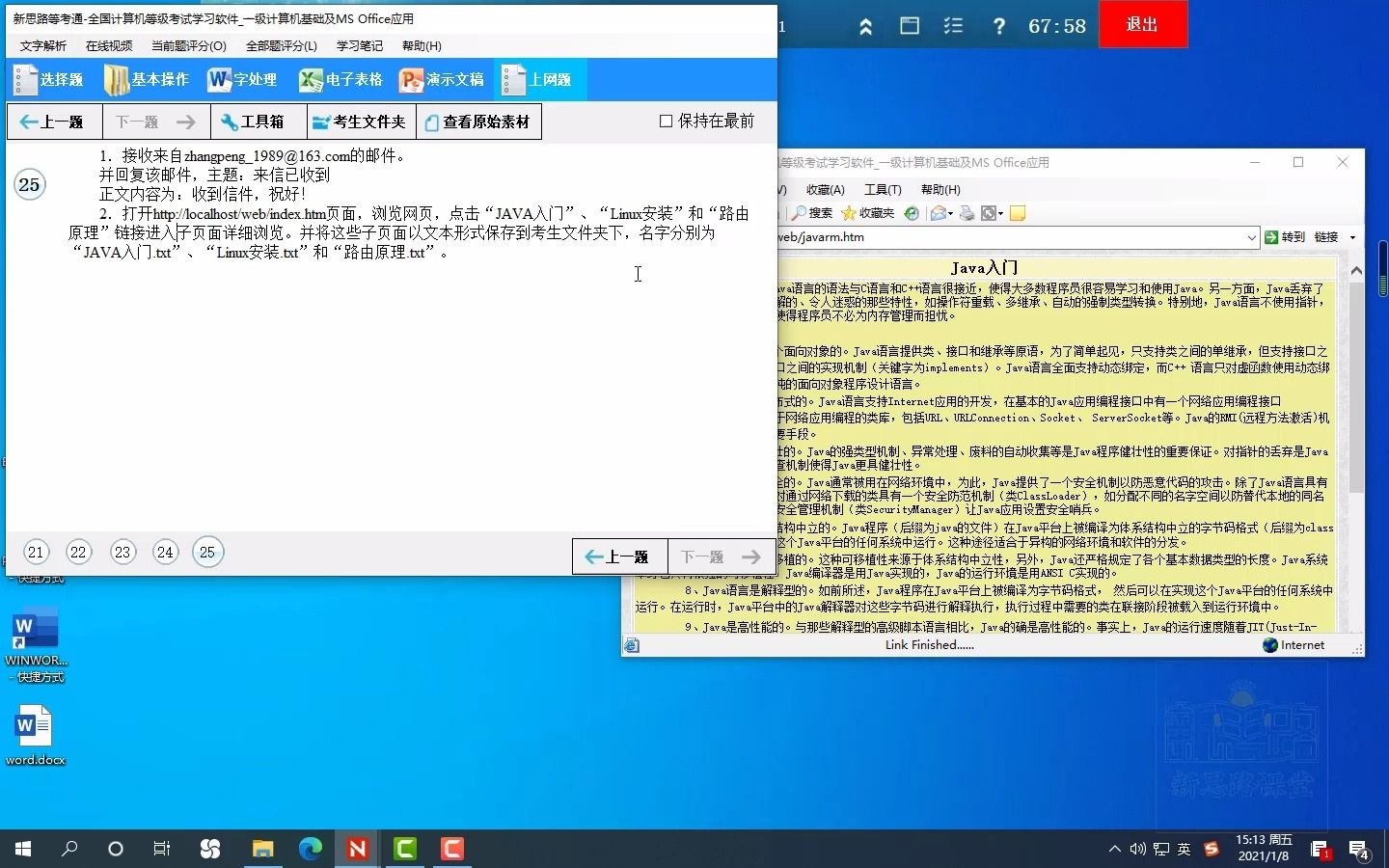
Task: Jump to question 21
Action: pyautogui.click(x=36, y=553)
